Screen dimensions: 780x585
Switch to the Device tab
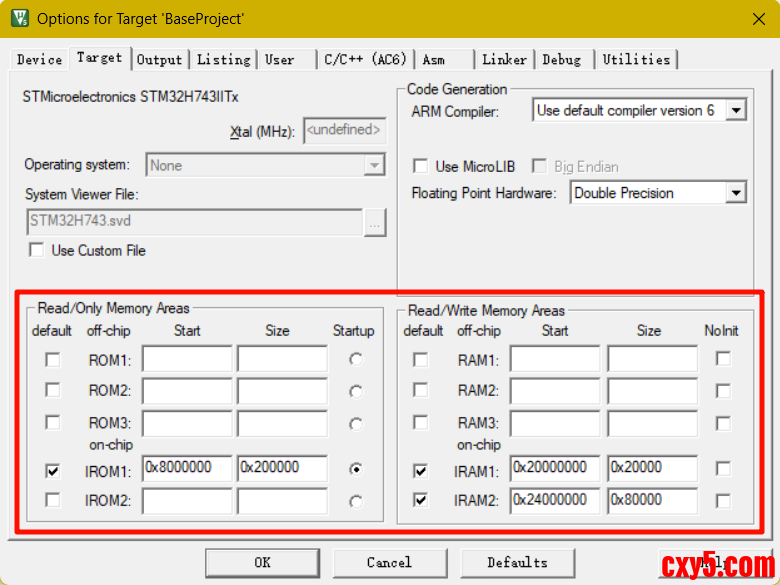point(39,60)
